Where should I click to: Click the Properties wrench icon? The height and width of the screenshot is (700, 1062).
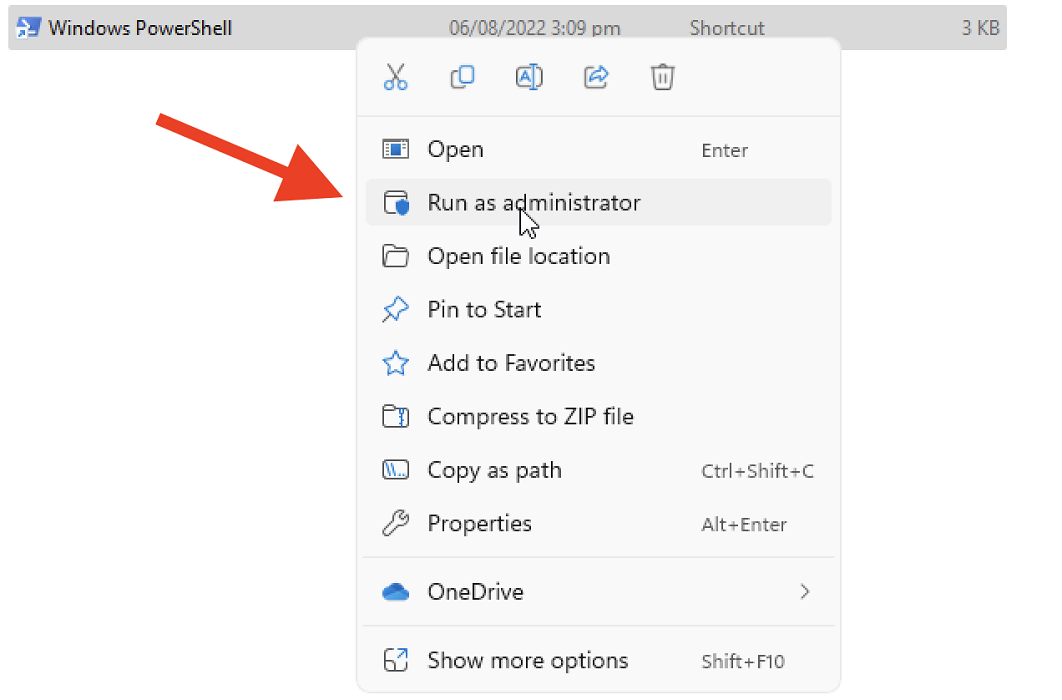(x=396, y=523)
